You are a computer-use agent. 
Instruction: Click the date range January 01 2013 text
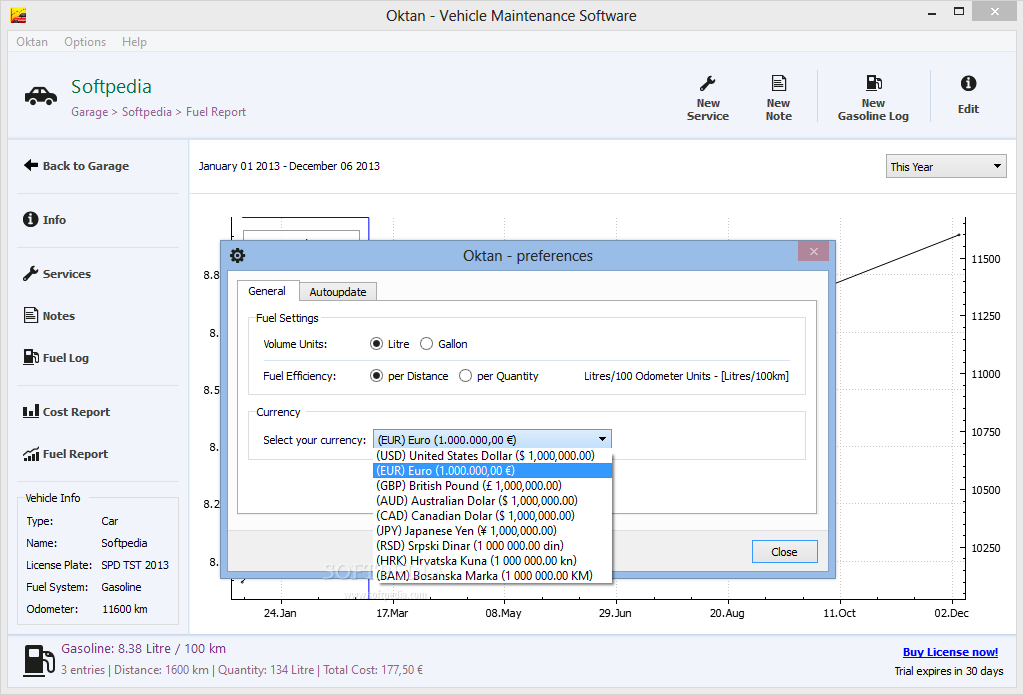[289, 166]
